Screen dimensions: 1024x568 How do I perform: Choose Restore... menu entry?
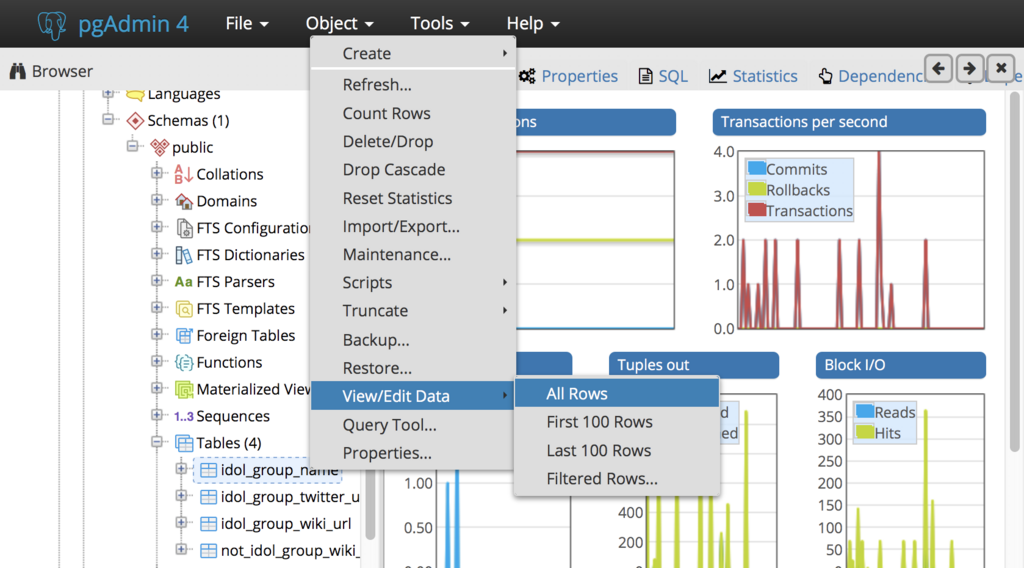click(413, 368)
